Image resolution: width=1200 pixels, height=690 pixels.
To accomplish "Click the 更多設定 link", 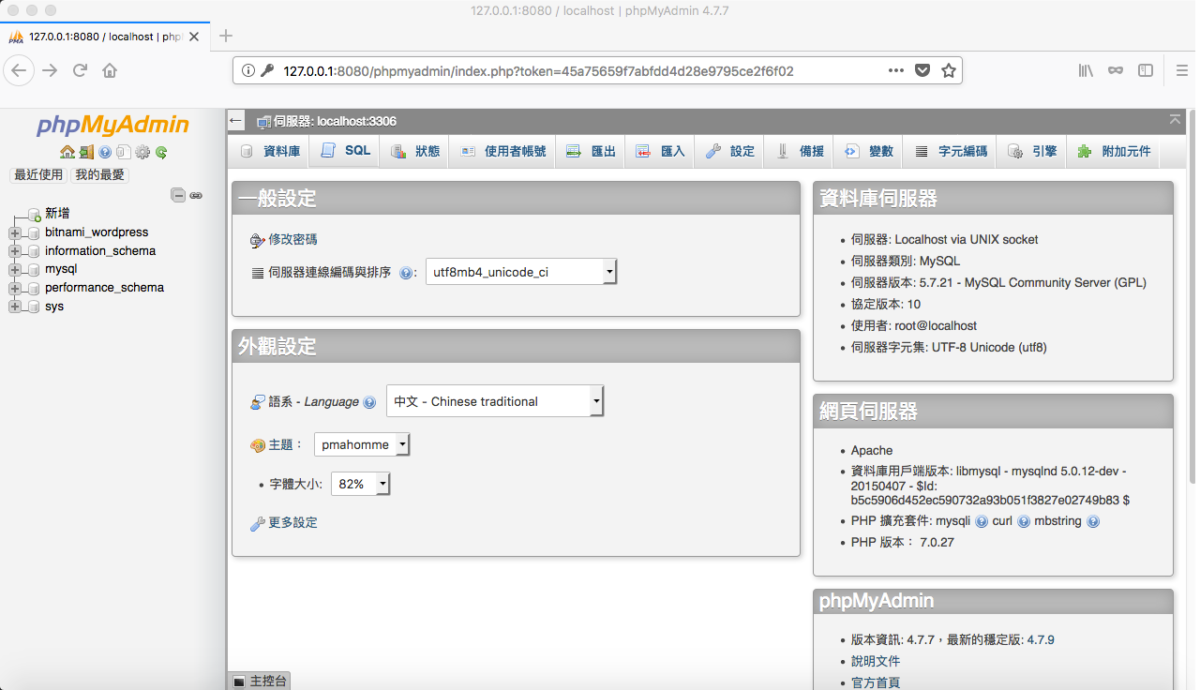I will click(x=292, y=523).
